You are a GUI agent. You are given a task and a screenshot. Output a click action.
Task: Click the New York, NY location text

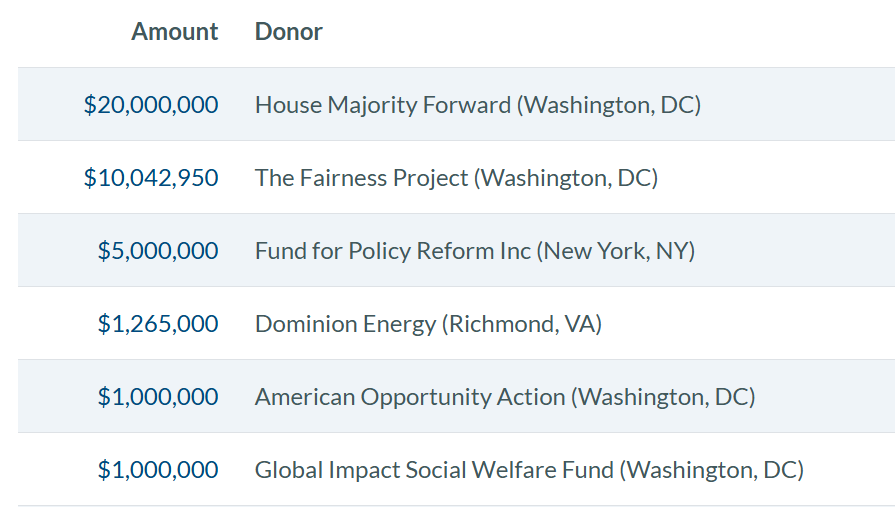[615, 251]
